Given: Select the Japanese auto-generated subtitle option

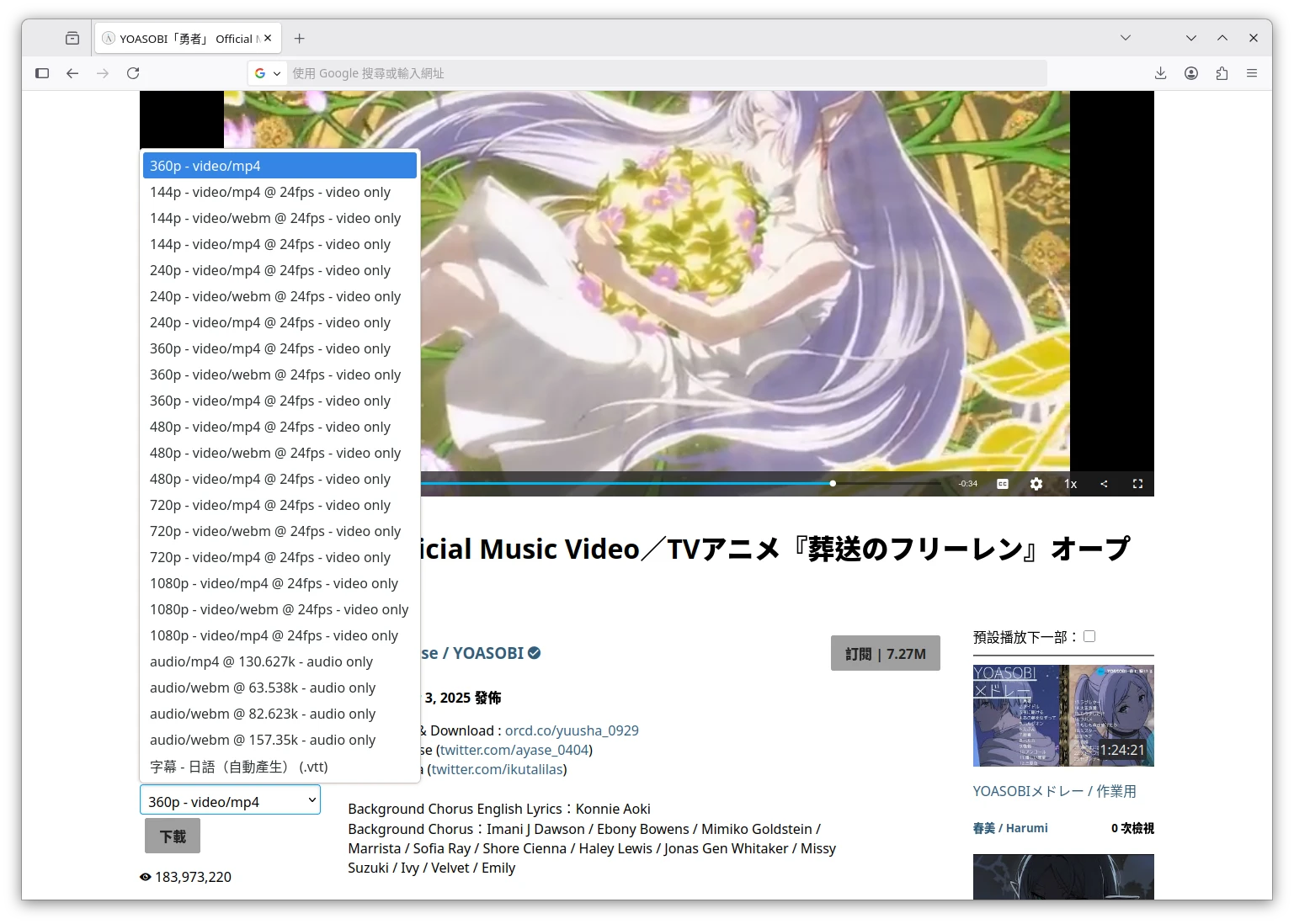Looking at the screenshot, I should click(239, 767).
